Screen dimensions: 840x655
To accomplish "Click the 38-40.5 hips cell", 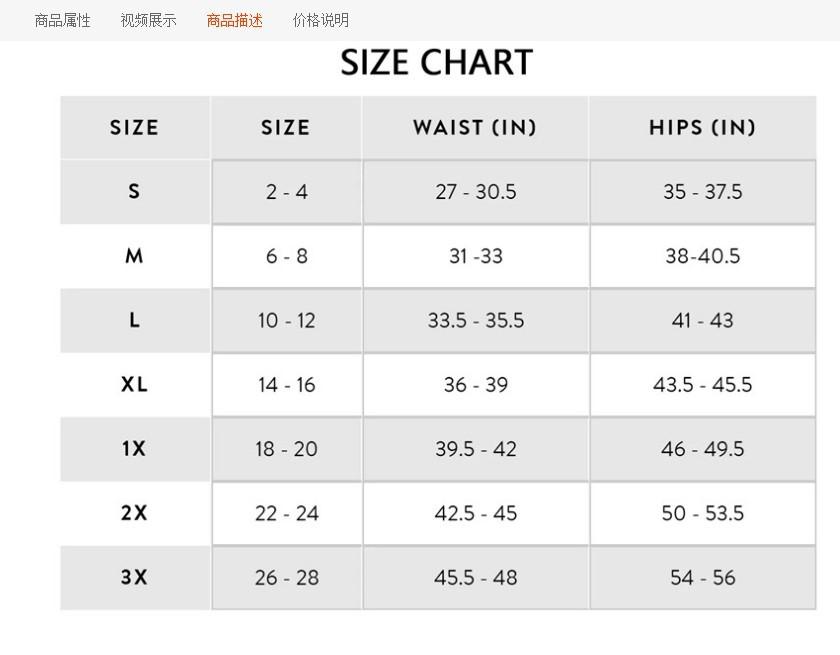I will [702, 256].
